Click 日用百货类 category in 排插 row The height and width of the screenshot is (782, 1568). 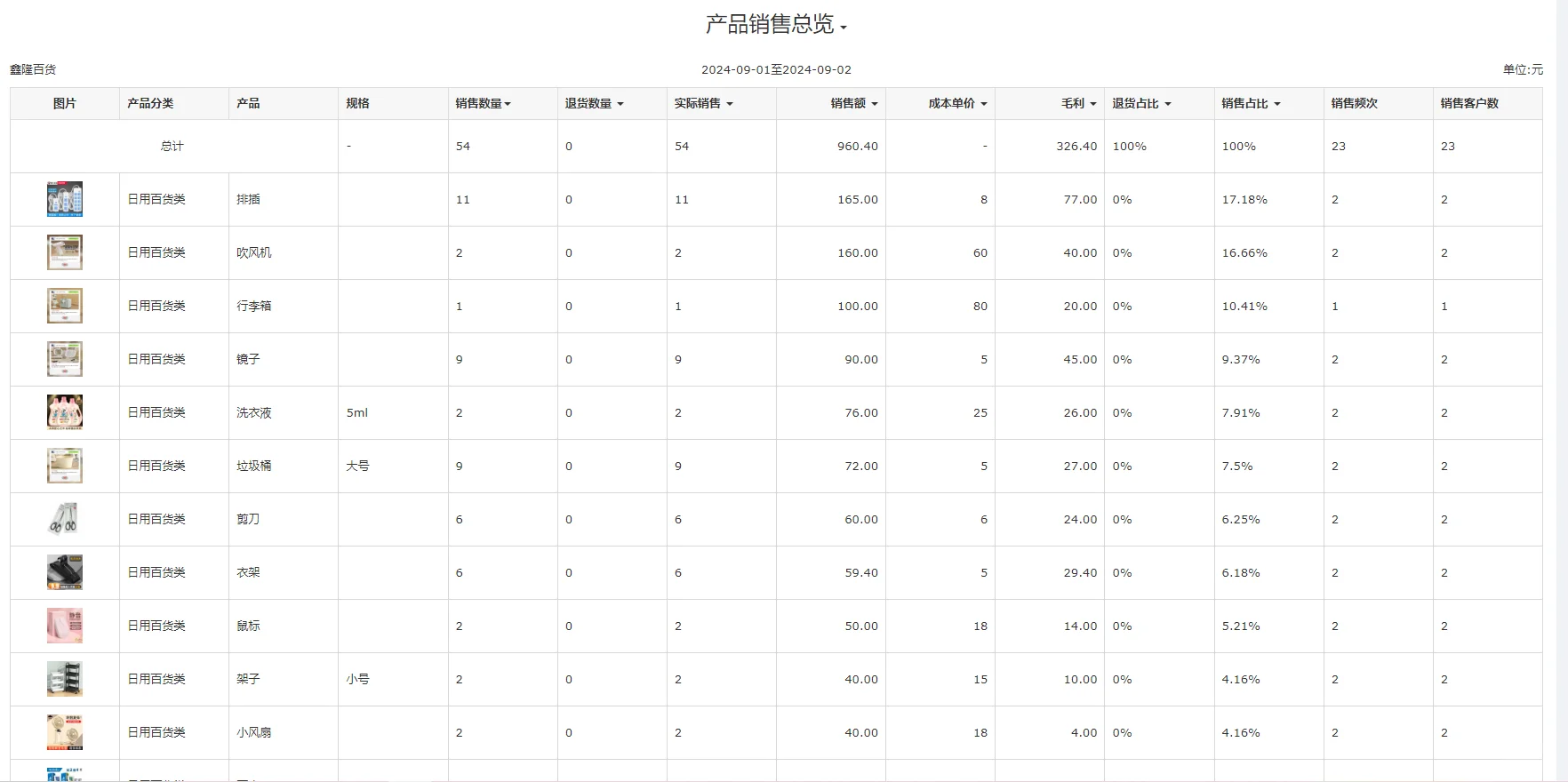point(156,199)
